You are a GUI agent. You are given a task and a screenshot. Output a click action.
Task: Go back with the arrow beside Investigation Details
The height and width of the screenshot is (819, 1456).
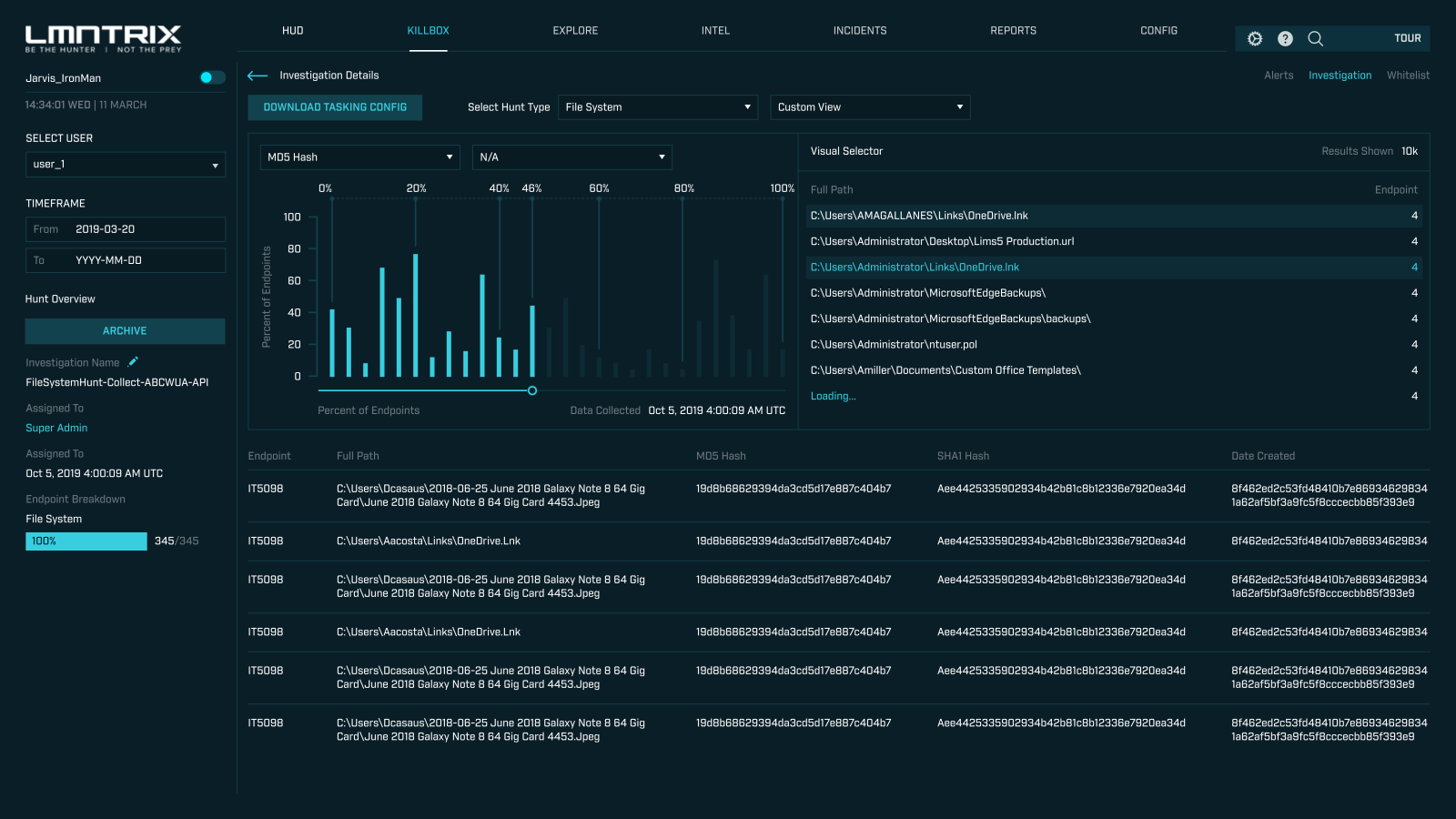pos(258,76)
